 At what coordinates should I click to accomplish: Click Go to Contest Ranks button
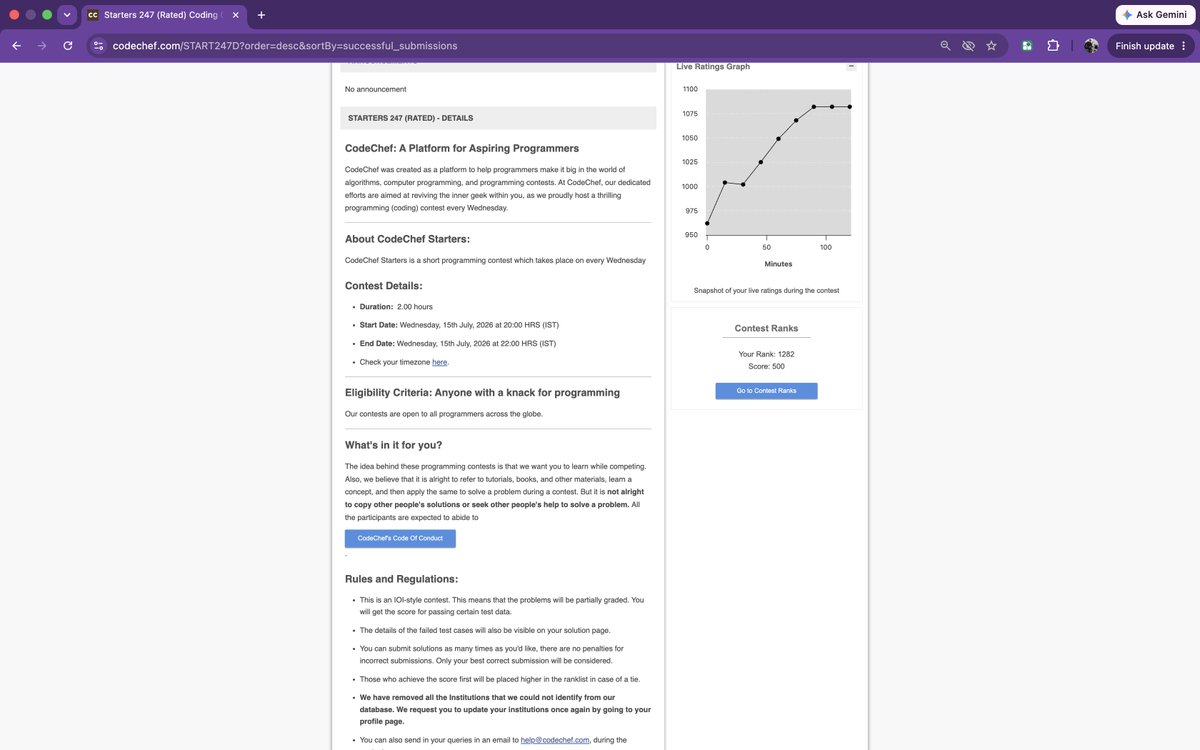click(x=766, y=391)
